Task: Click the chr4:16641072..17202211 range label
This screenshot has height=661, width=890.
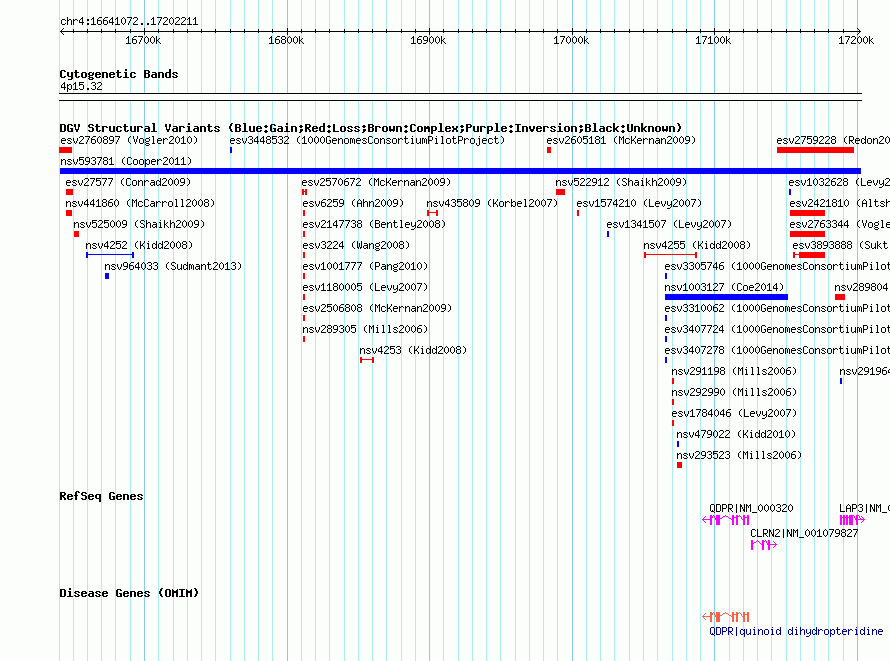Action: 129,21
